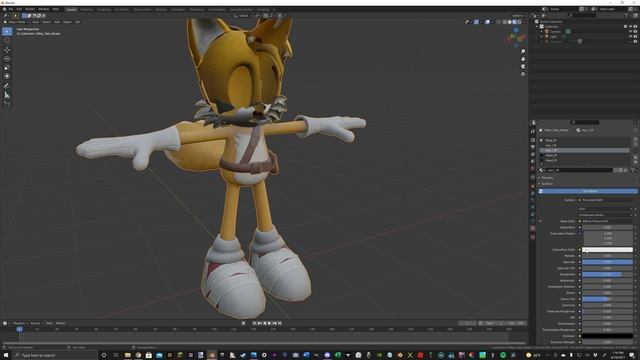The width and height of the screenshot is (640, 360).
Task: Collapse Collection in the outliner
Action: [537, 27]
